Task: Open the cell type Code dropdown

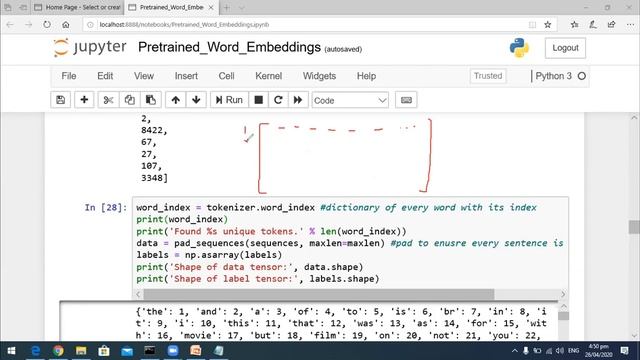Action: tap(350, 100)
